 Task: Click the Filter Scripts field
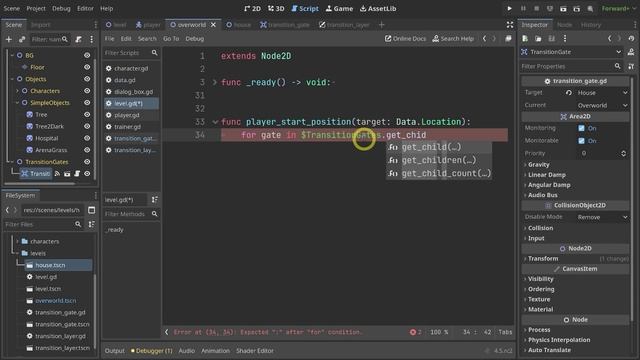pos(131,53)
